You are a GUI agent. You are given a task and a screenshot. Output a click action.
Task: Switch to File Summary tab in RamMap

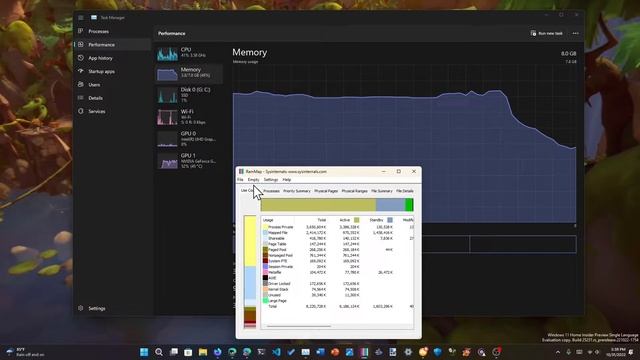point(382,191)
